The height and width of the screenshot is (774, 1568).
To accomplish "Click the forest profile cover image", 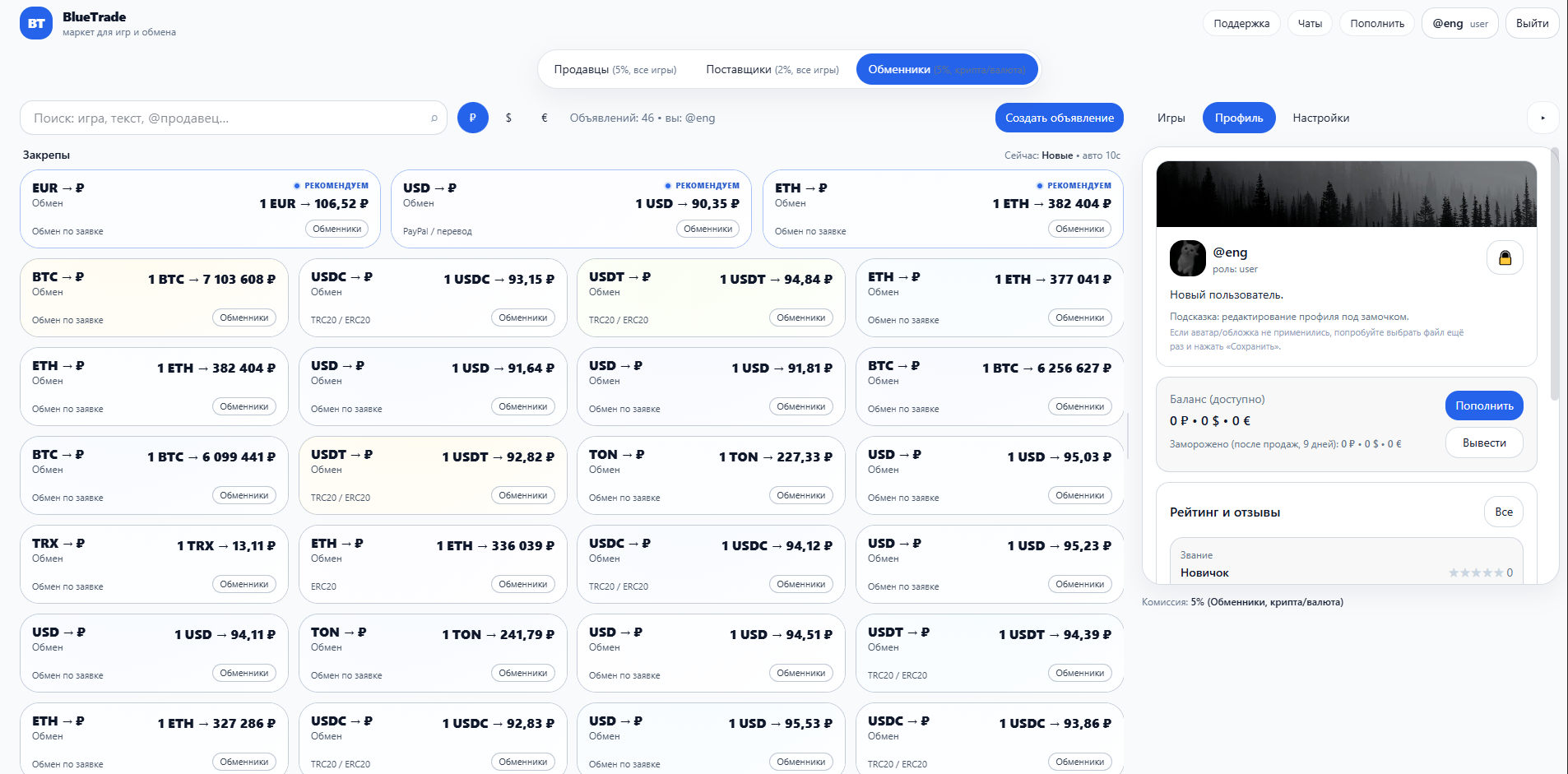I will tap(1346, 194).
